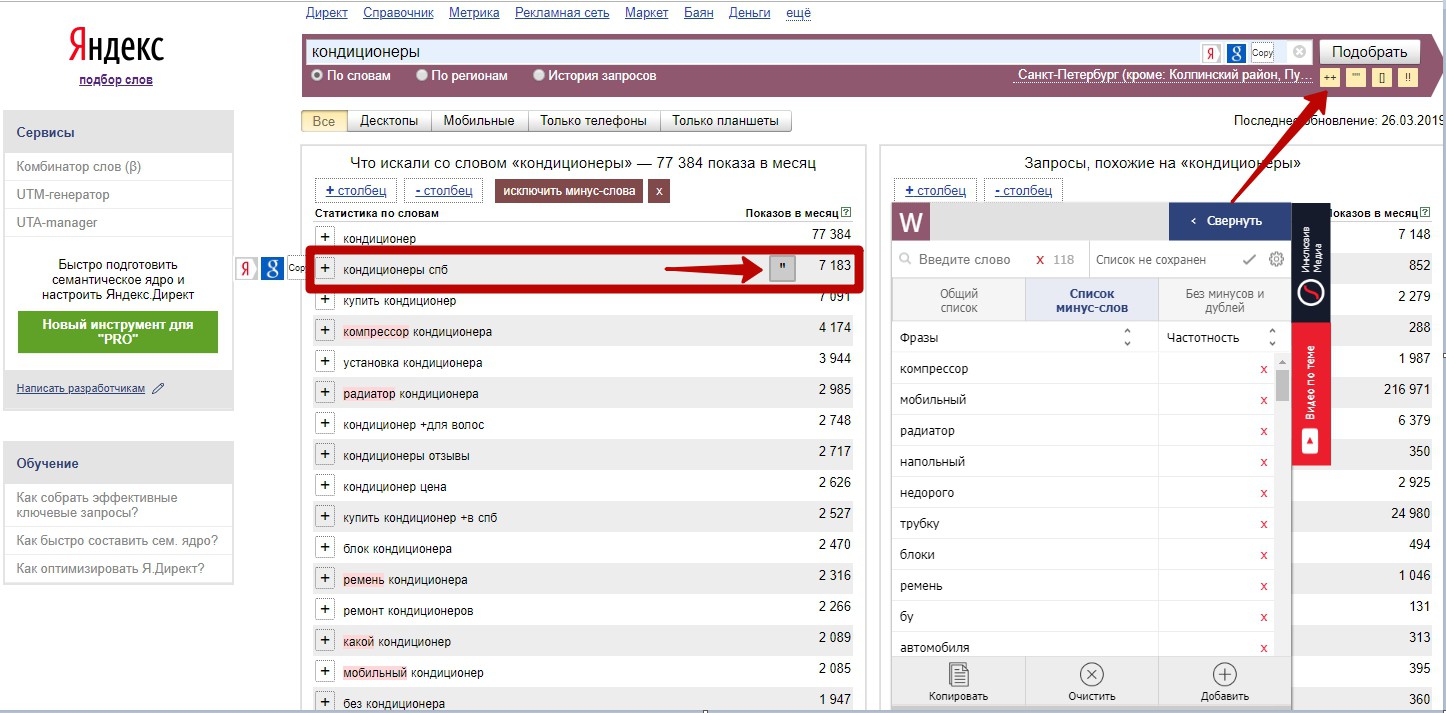Click the plus beside "кондиционер цена"
The width and height of the screenshot is (1446, 713).
pyautogui.click(x=324, y=486)
